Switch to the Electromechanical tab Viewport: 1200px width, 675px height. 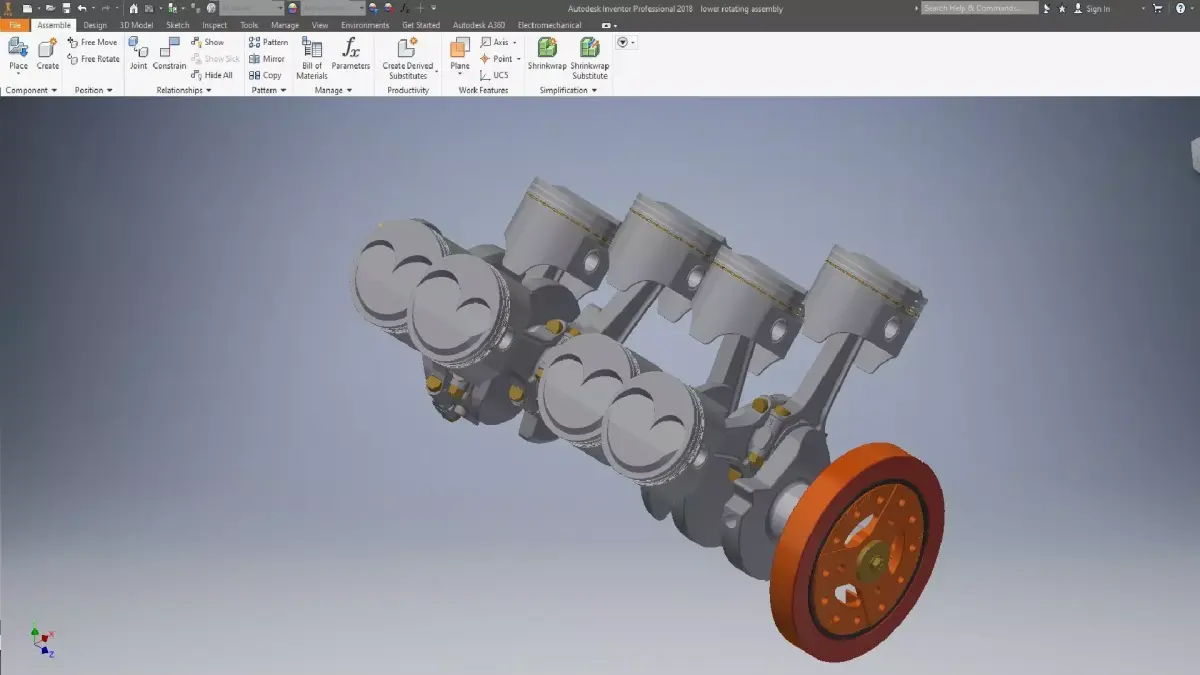[549, 25]
